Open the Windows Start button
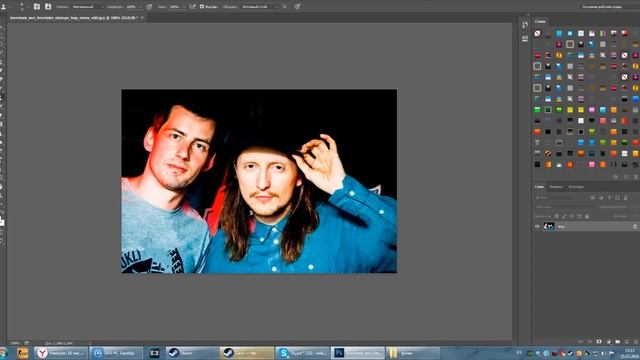The image size is (640, 360). (3, 353)
